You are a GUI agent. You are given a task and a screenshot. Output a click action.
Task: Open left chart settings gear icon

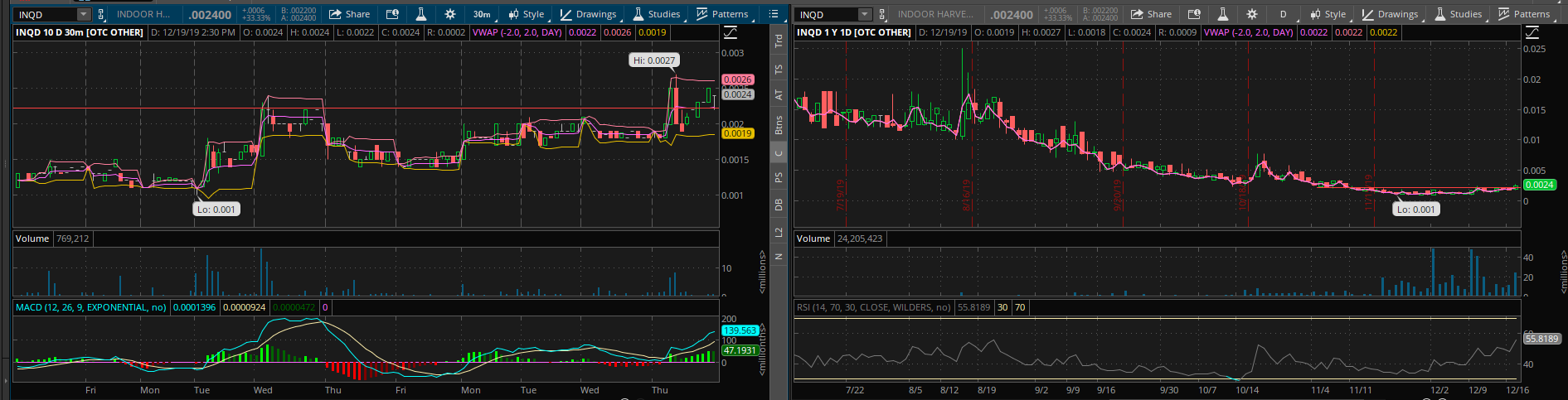pyautogui.click(x=450, y=14)
